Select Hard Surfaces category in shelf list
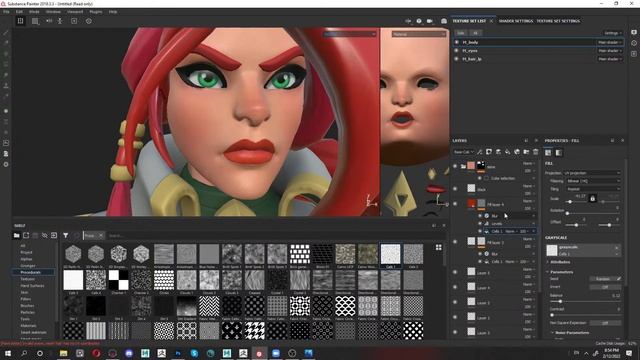The width and height of the screenshot is (640, 360). (x=32, y=286)
